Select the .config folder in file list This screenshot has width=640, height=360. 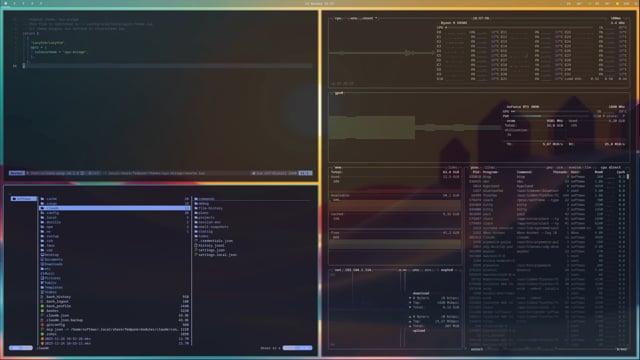coord(115,213)
